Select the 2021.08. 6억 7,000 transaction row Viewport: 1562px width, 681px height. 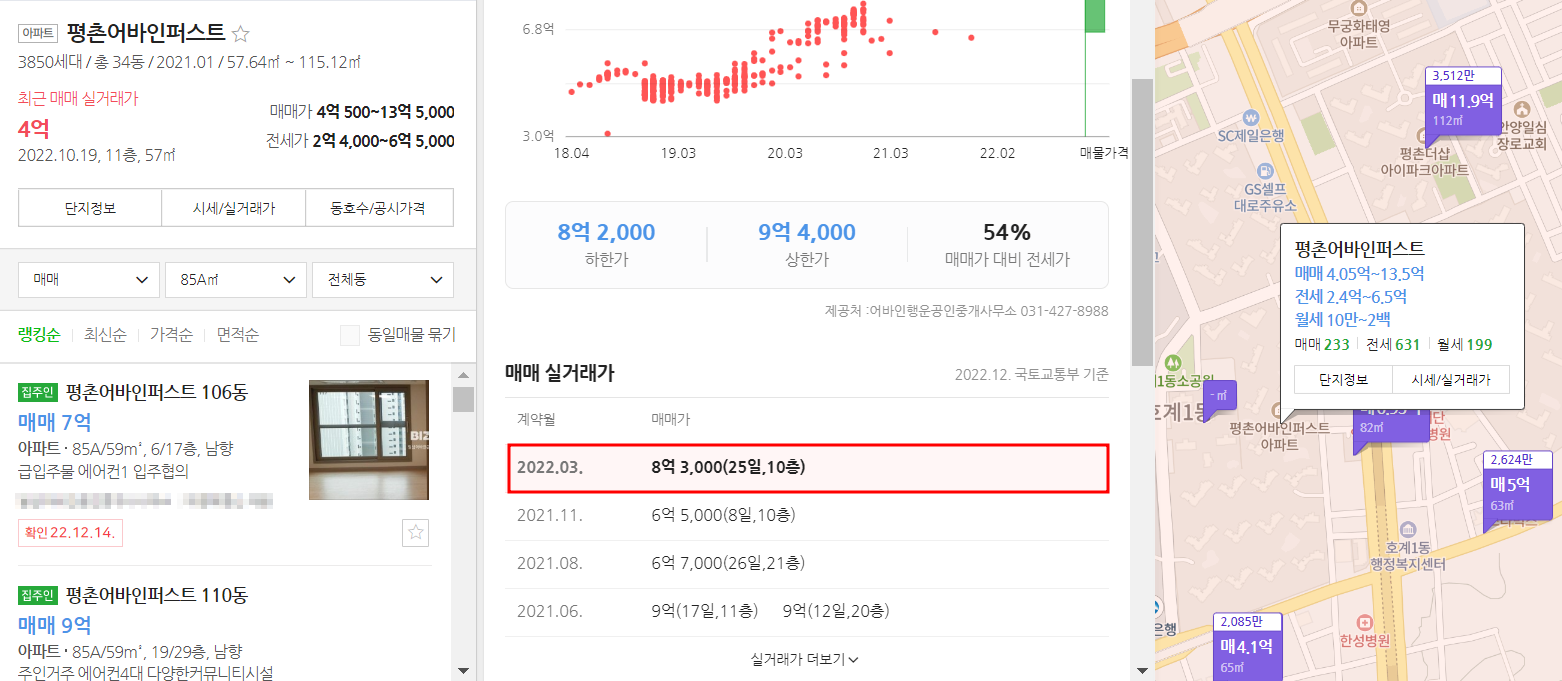coord(807,564)
